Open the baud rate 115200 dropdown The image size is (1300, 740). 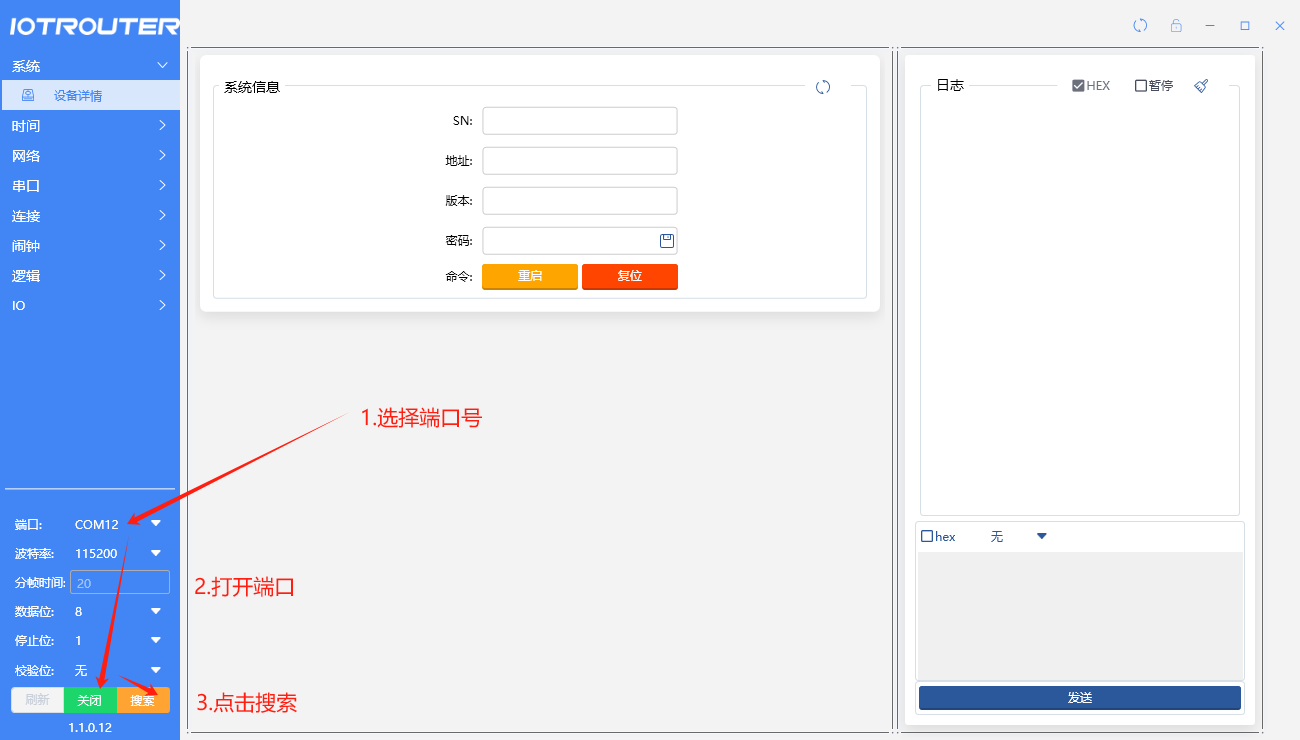click(x=156, y=553)
